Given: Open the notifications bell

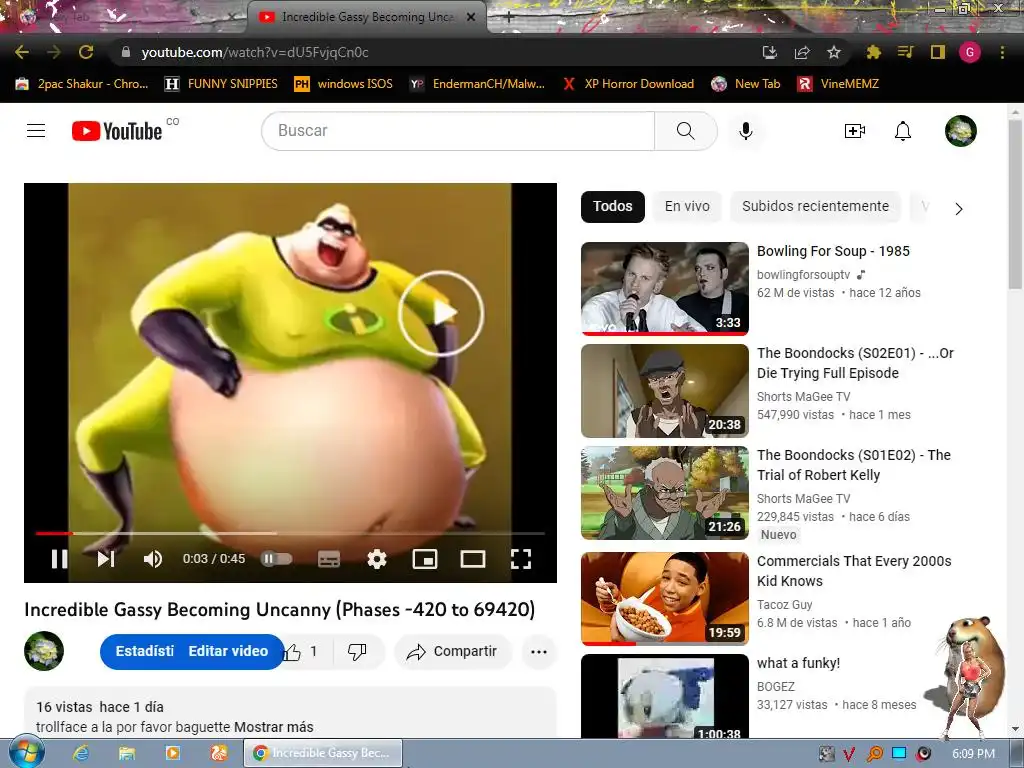Looking at the screenshot, I should click(x=903, y=131).
